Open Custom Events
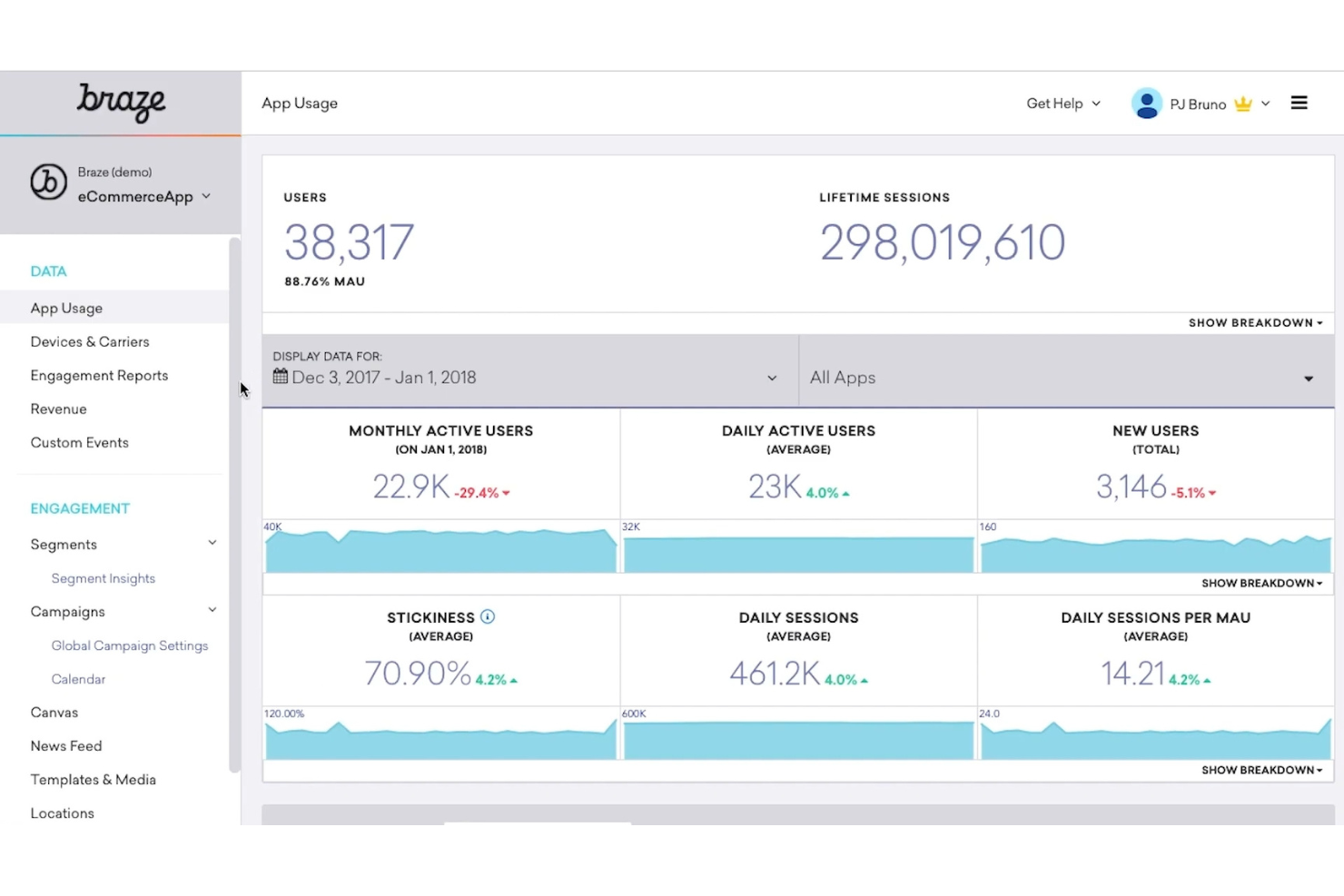 pyautogui.click(x=79, y=443)
